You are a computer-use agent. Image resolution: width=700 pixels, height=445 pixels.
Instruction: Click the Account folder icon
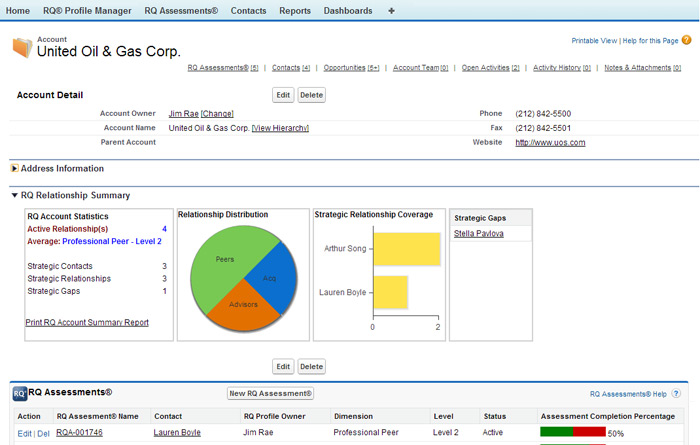22,48
